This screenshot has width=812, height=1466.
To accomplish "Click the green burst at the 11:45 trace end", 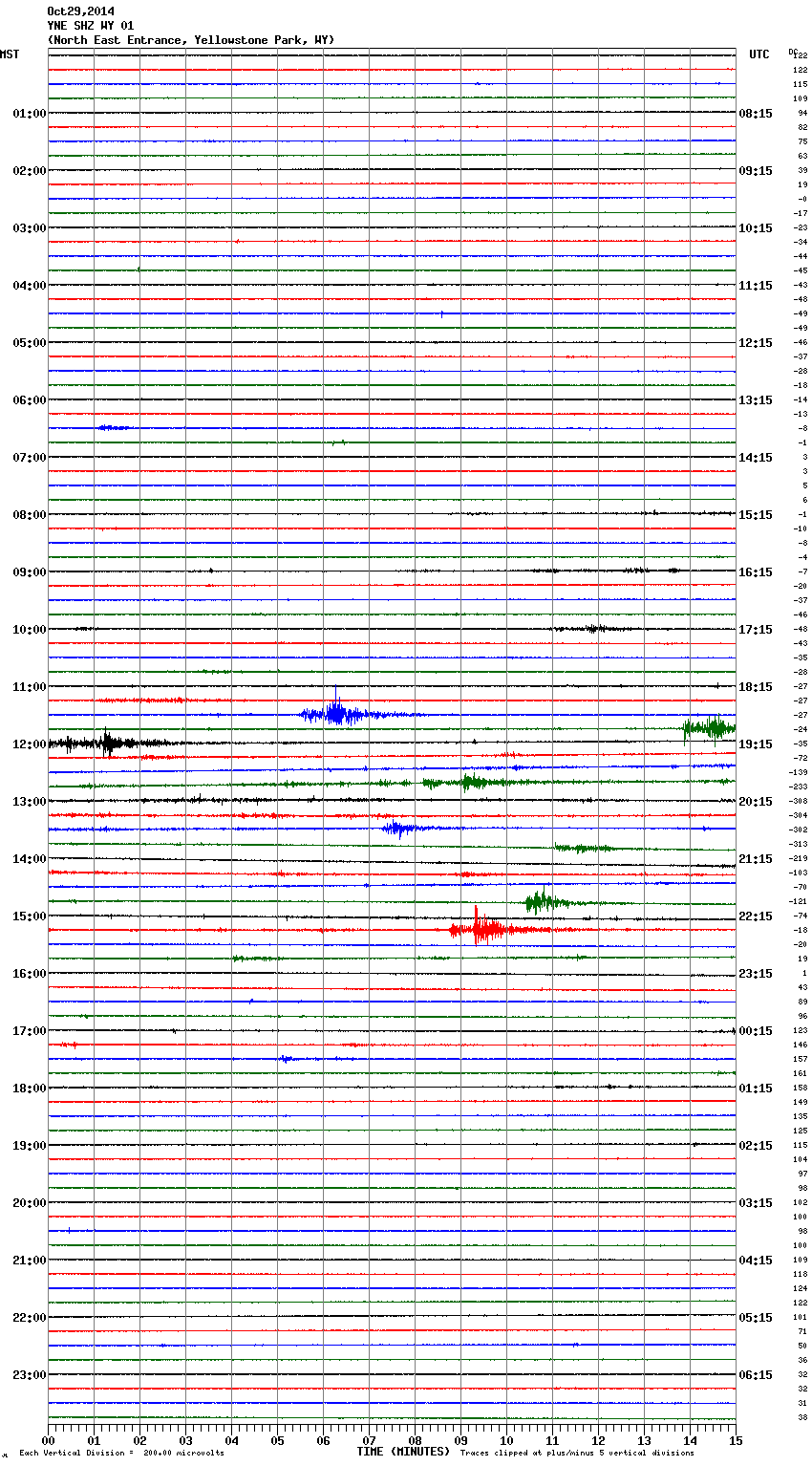I will point(709,728).
